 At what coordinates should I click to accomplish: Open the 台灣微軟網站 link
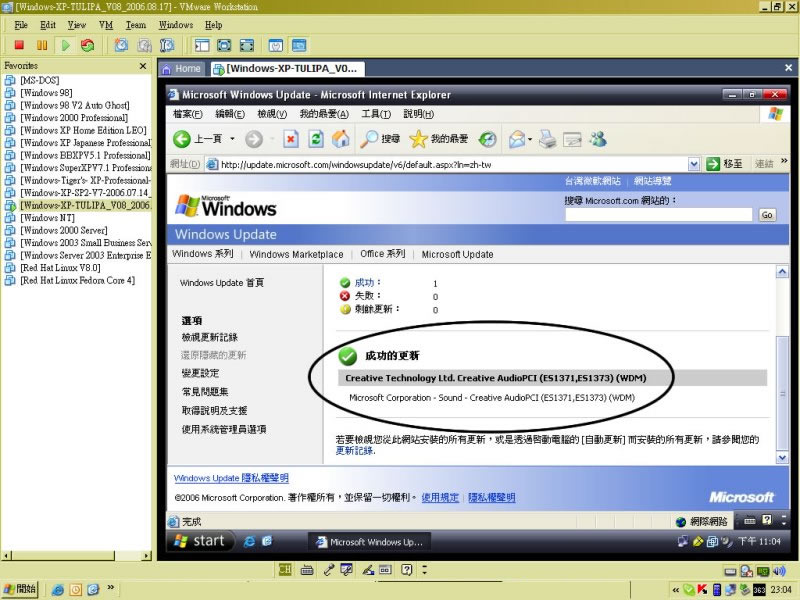[x=593, y=181]
